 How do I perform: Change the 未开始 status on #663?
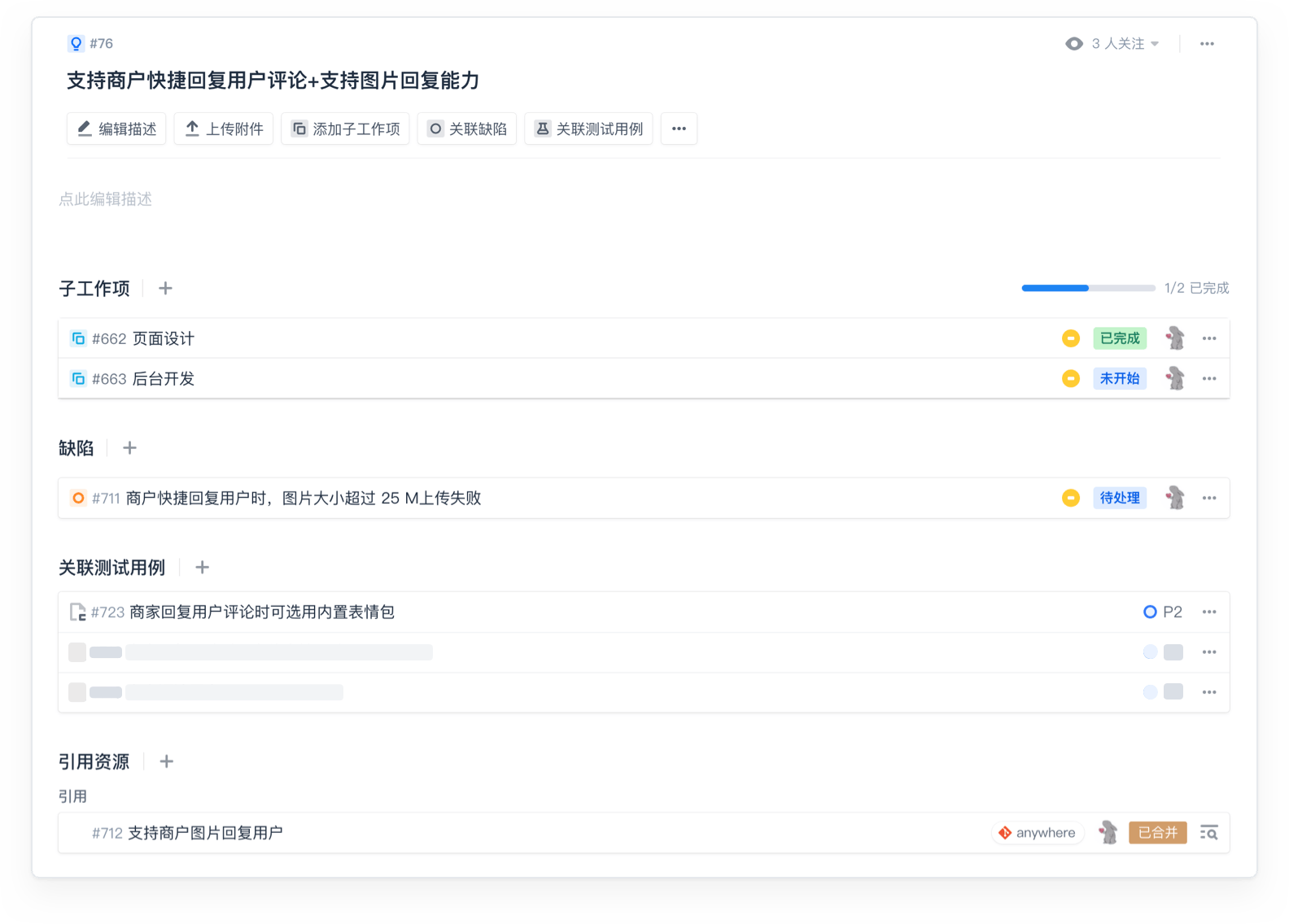pyautogui.click(x=1120, y=378)
